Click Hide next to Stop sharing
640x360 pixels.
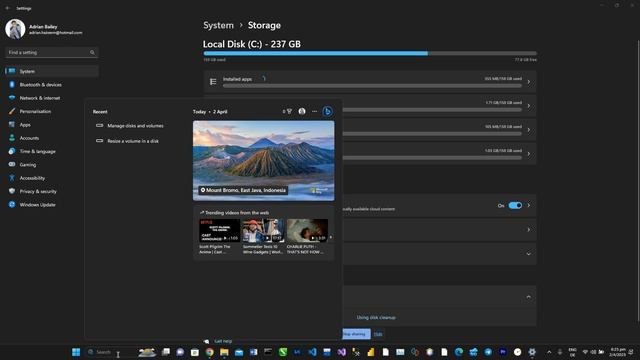tap(378, 334)
